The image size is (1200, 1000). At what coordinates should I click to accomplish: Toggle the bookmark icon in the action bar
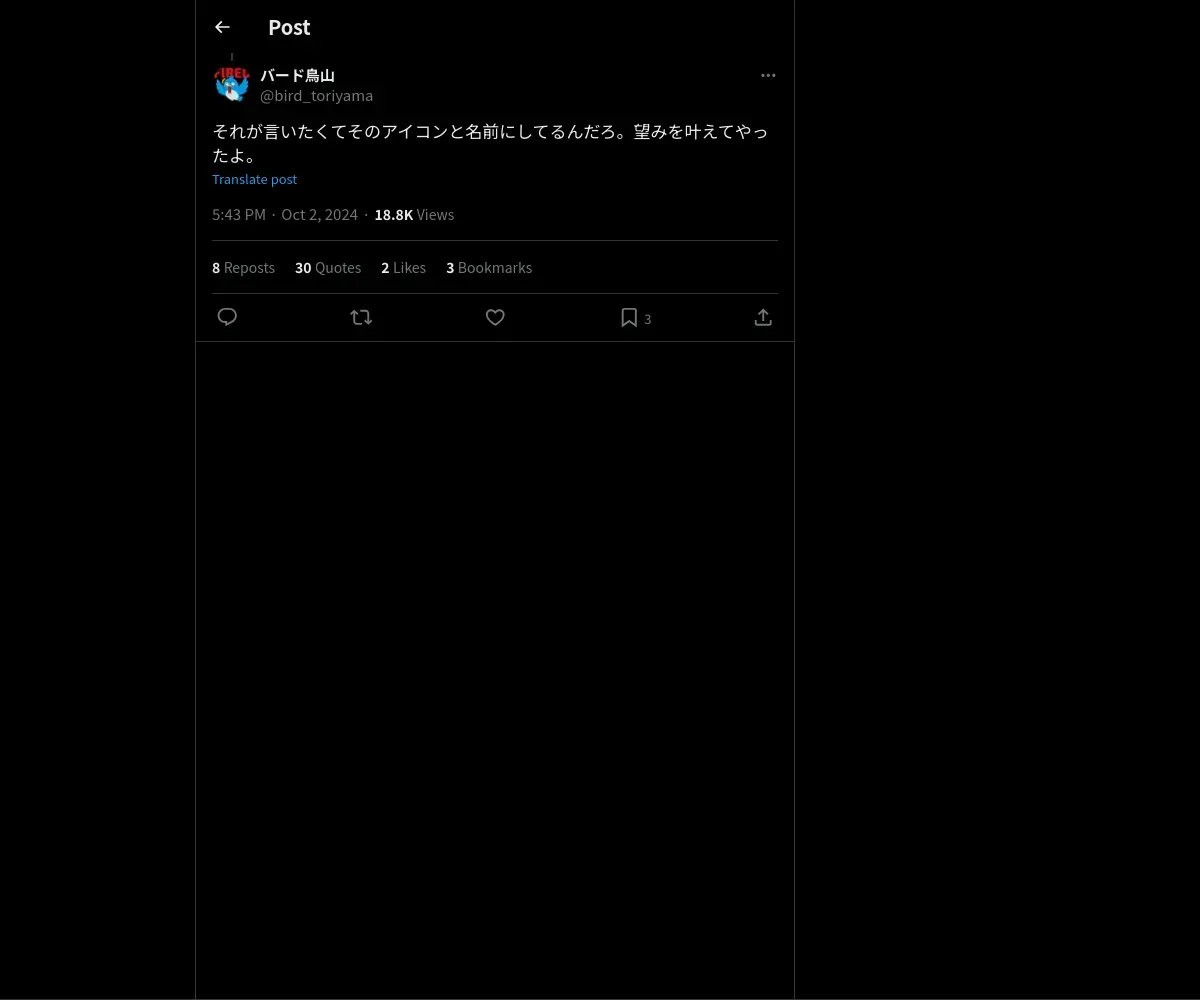click(x=629, y=317)
